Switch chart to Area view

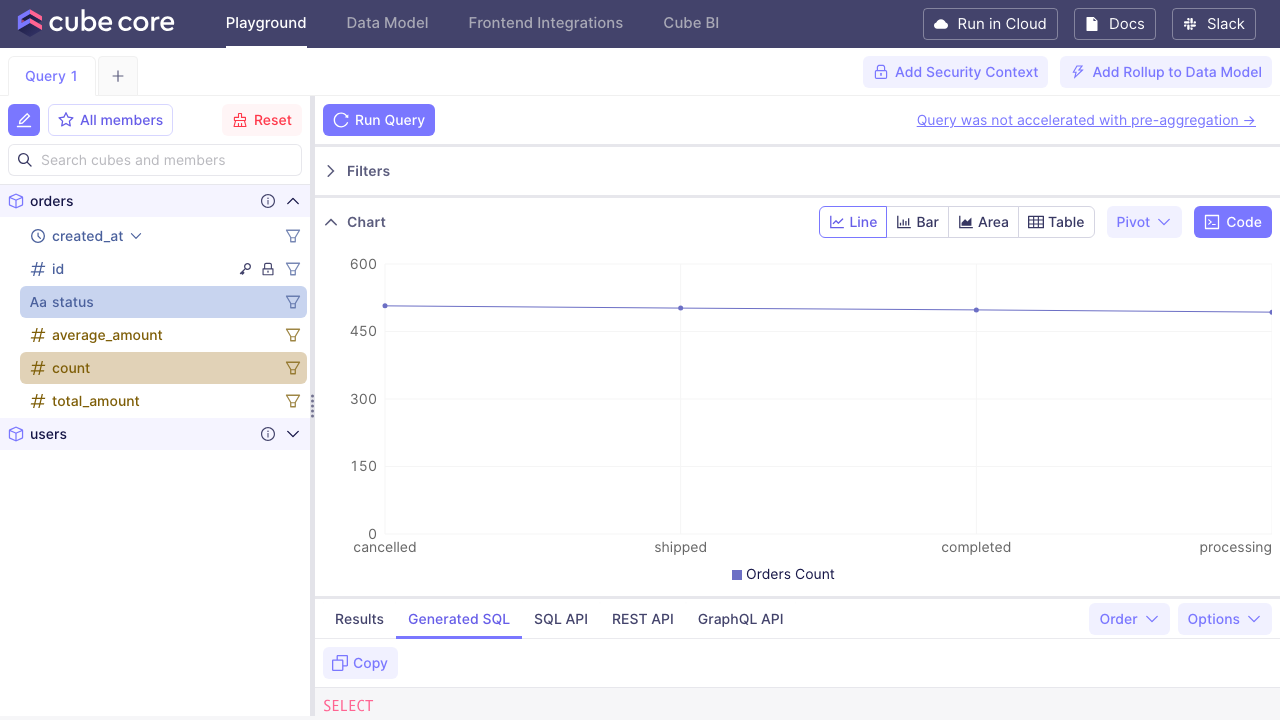pyautogui.click(x=983, y=222)
